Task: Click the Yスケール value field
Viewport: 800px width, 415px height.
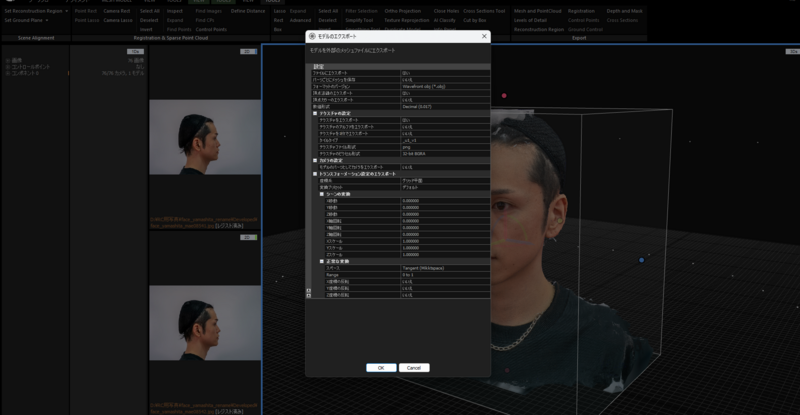Action: tap(445, 248)
